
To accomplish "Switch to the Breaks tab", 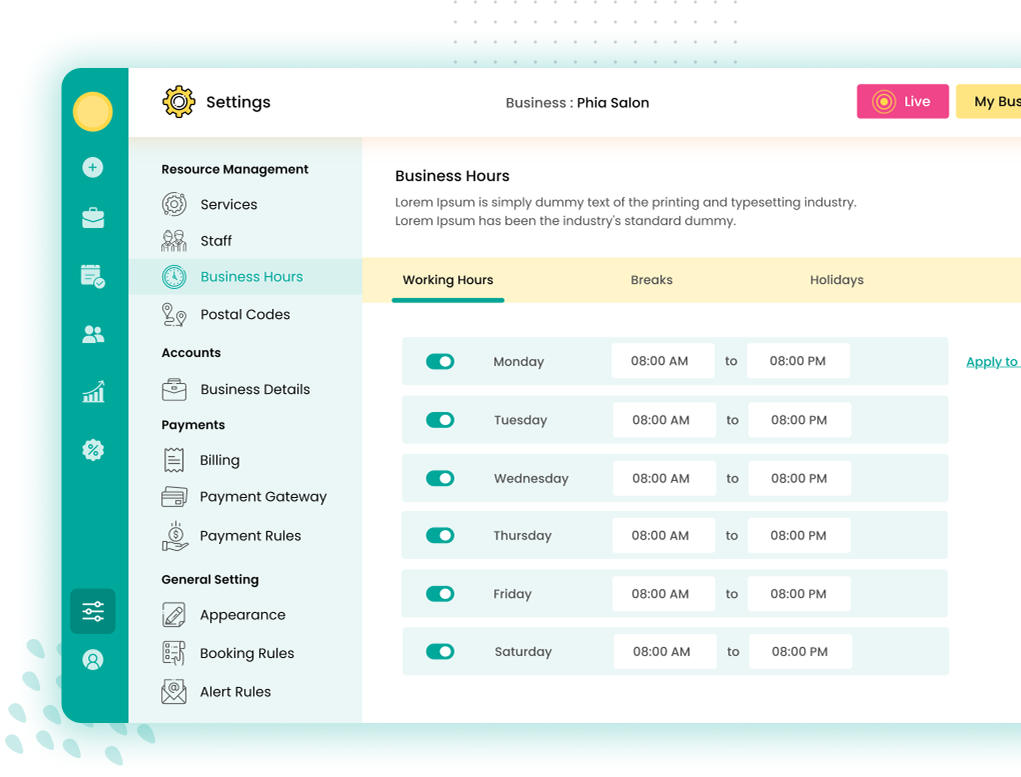I will pyautogui.click(x=651, y=280).
